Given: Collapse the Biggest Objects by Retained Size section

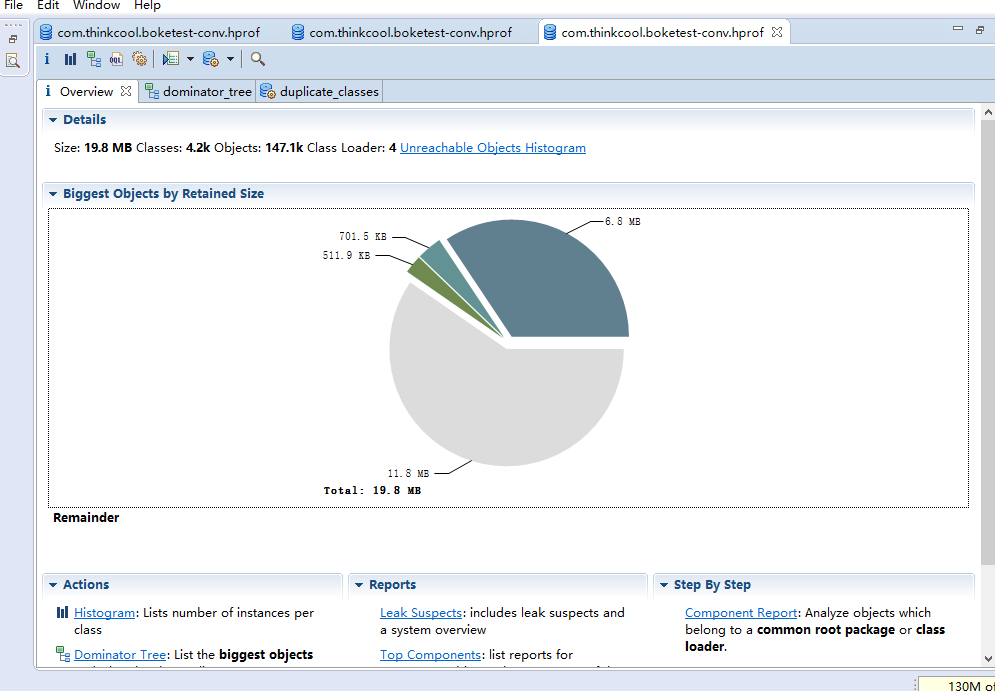Looking at the screenshot, I should pos(53,194).
